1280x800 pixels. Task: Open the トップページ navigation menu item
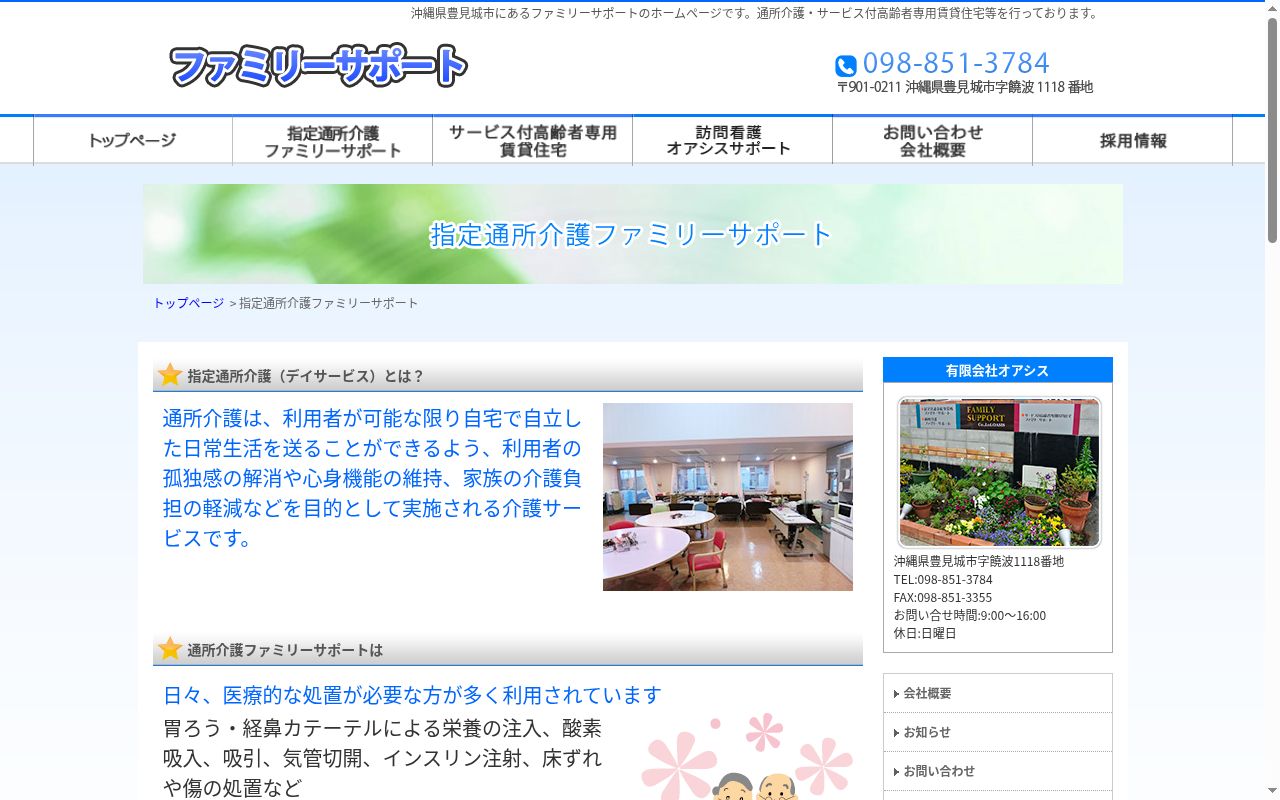tap(133, 140)
